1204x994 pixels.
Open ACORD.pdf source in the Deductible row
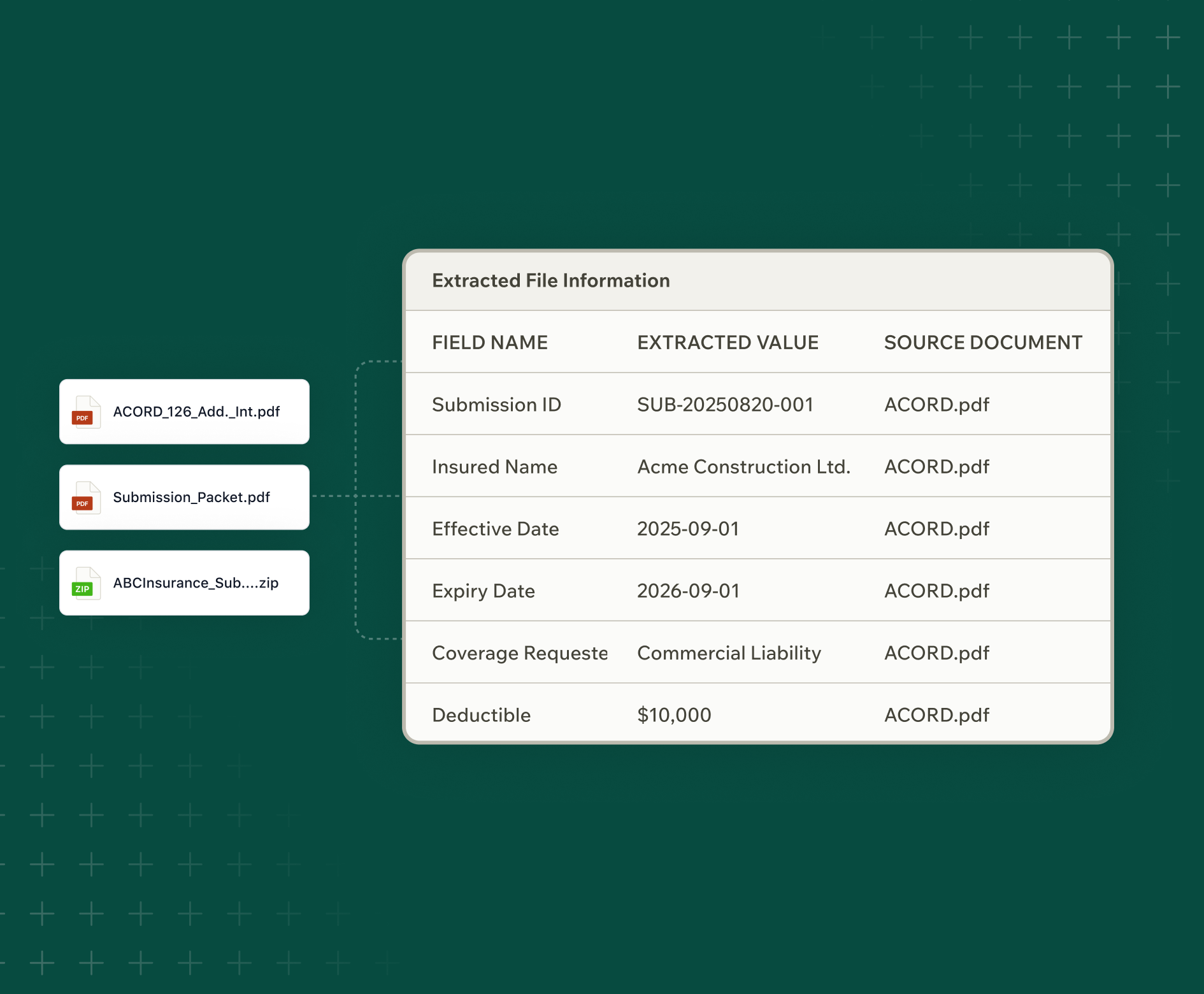(x=936, y=715)
